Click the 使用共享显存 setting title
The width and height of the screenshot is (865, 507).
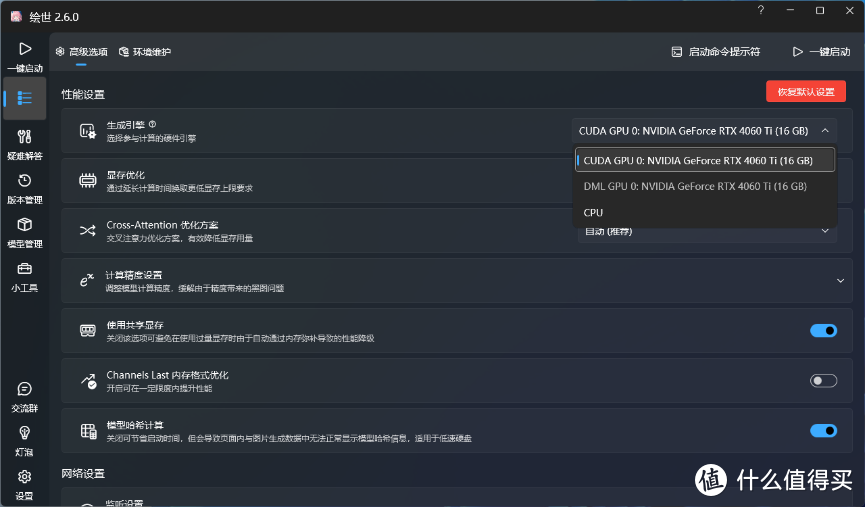click(135, 325)
